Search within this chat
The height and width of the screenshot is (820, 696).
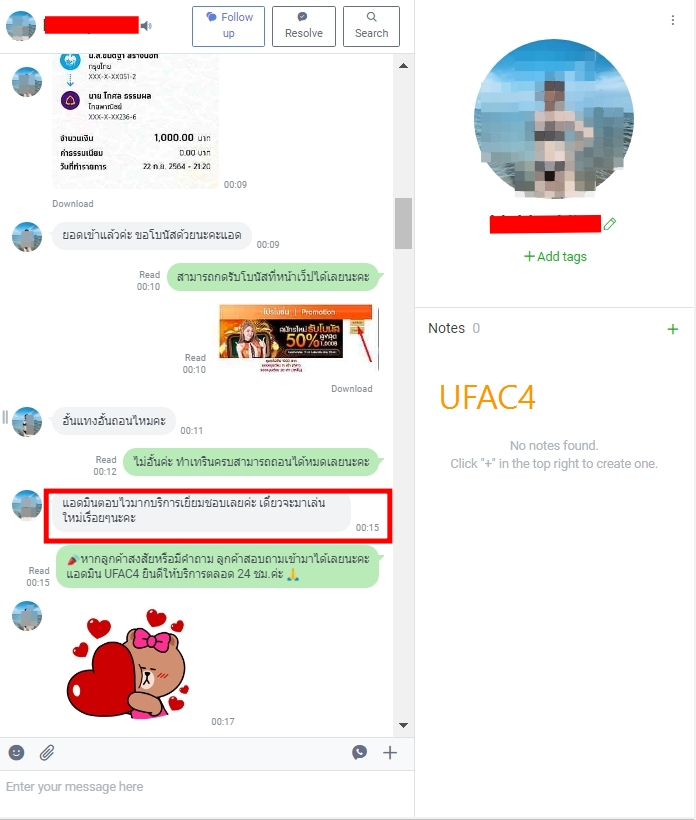371,26
